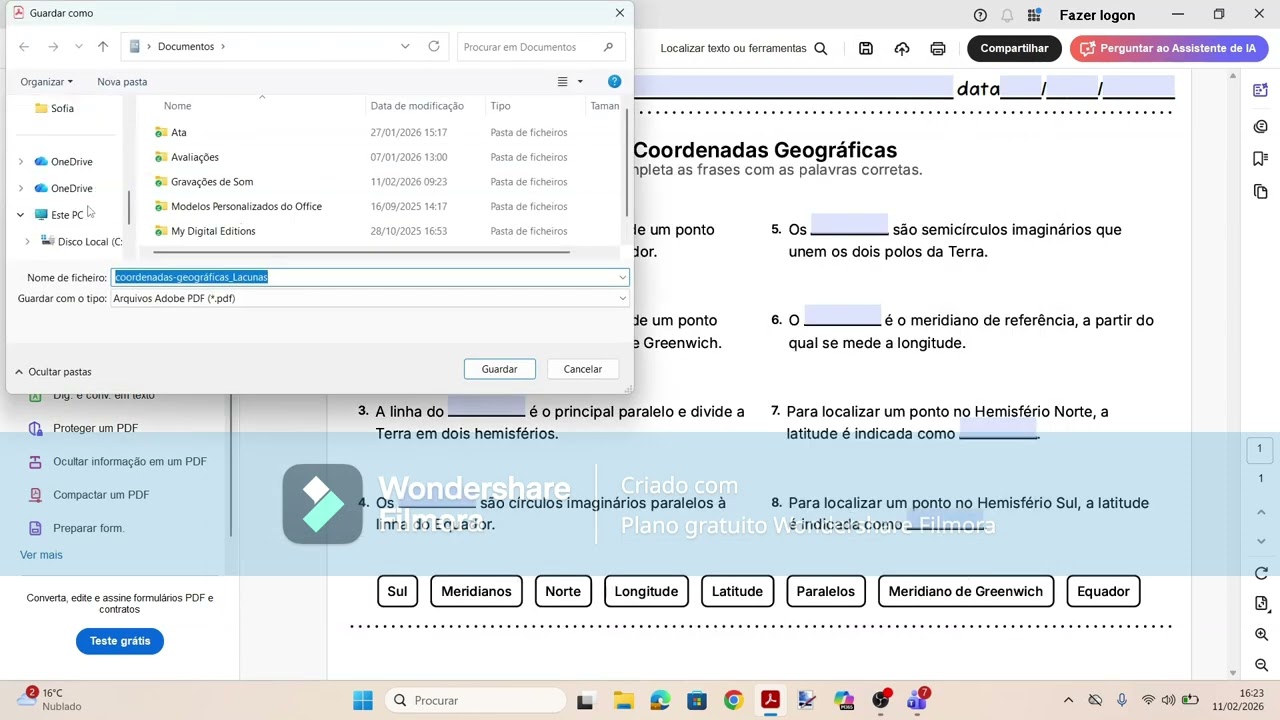Open help icon in save dialog
This screenshot has width=1280, height=720.
coord(614,81)
